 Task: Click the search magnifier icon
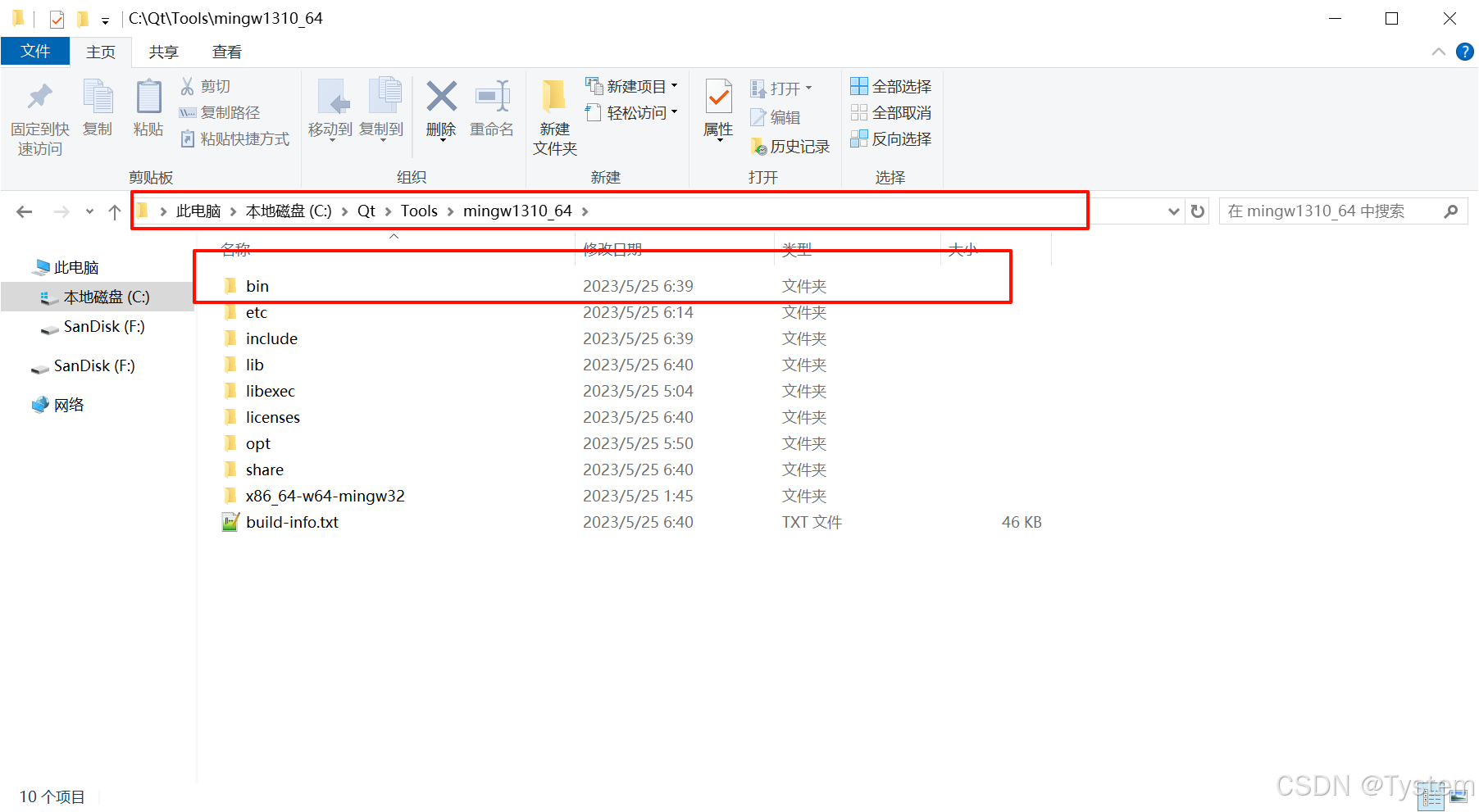pos(1451,211)
